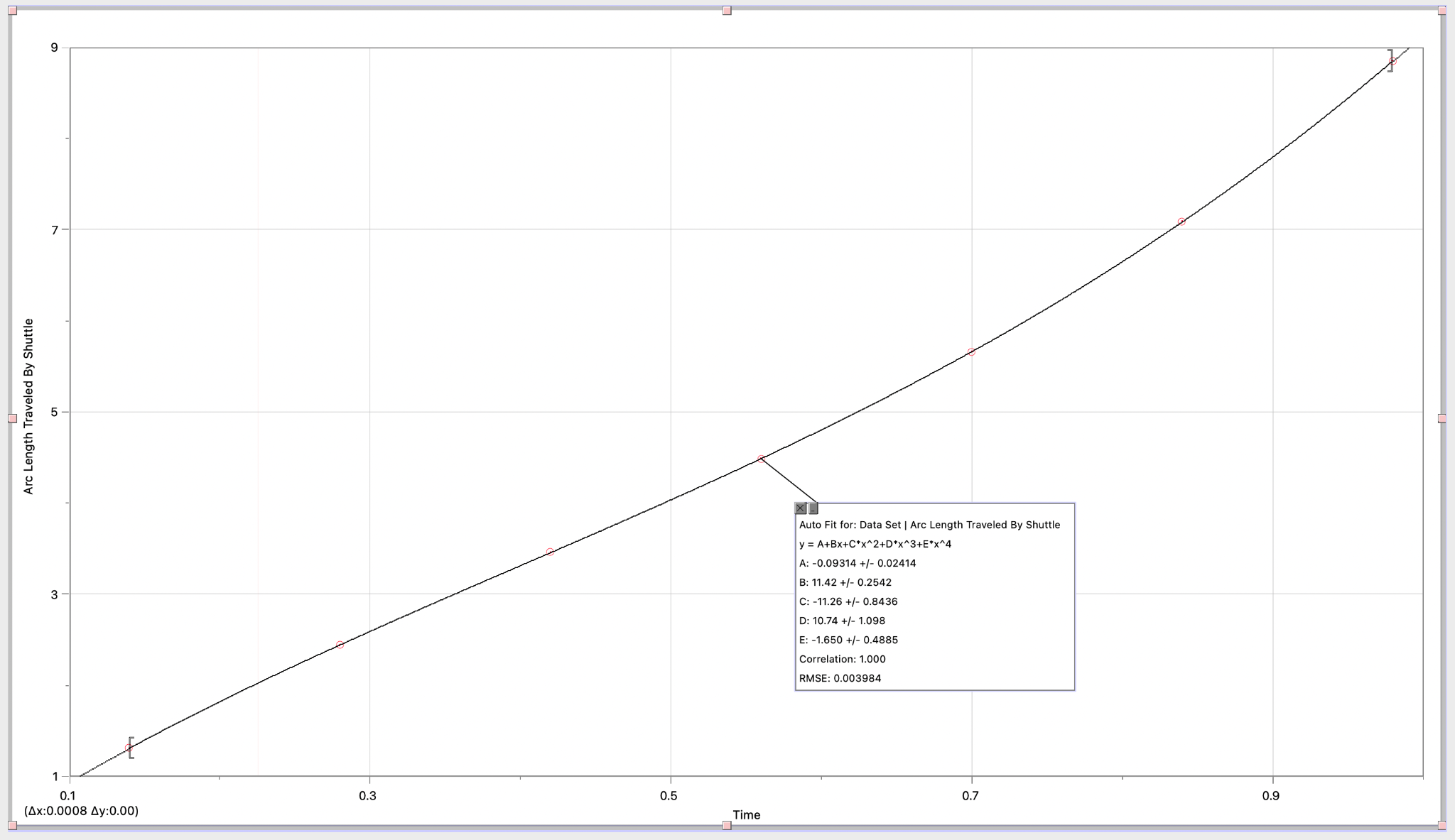Viewport: 1455px width, 840px height.
Task: Click the RMSE: 0.003984 line
Action: click(840, 678)
